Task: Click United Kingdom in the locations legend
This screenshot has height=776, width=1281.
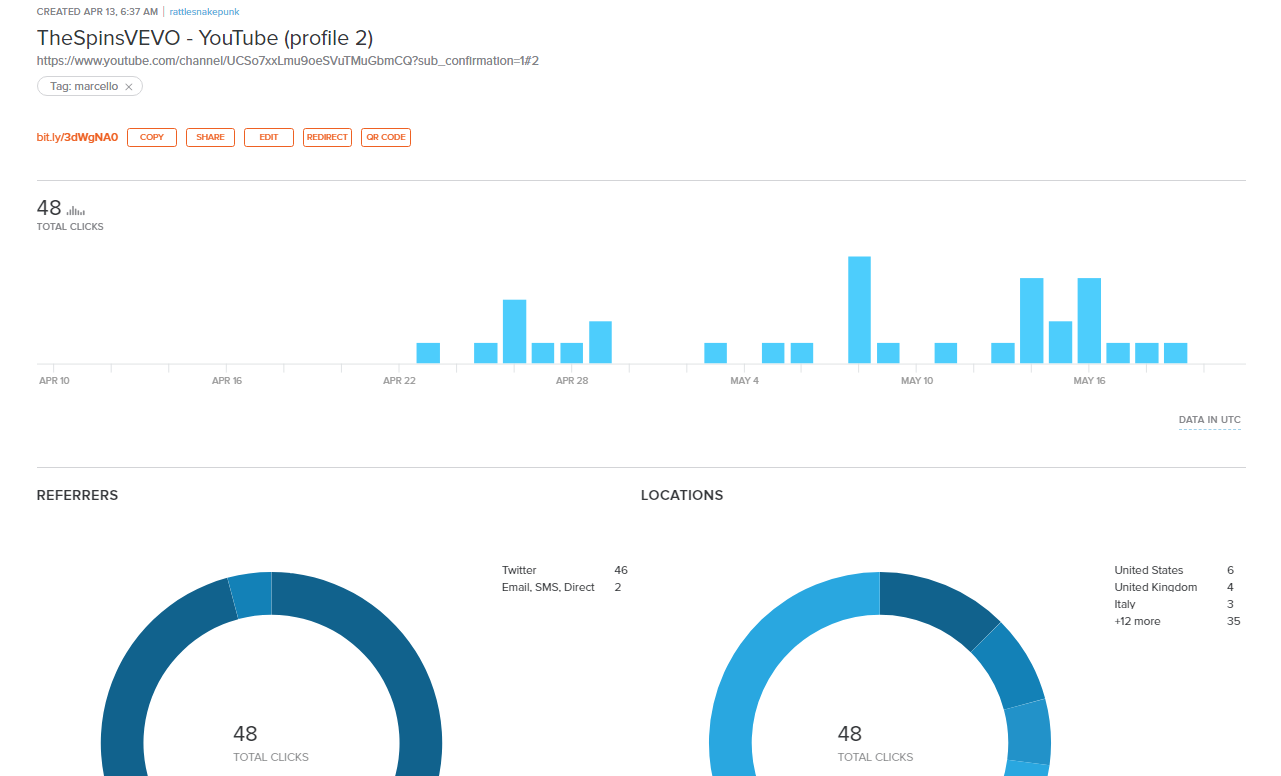Action: [1156, 587]
